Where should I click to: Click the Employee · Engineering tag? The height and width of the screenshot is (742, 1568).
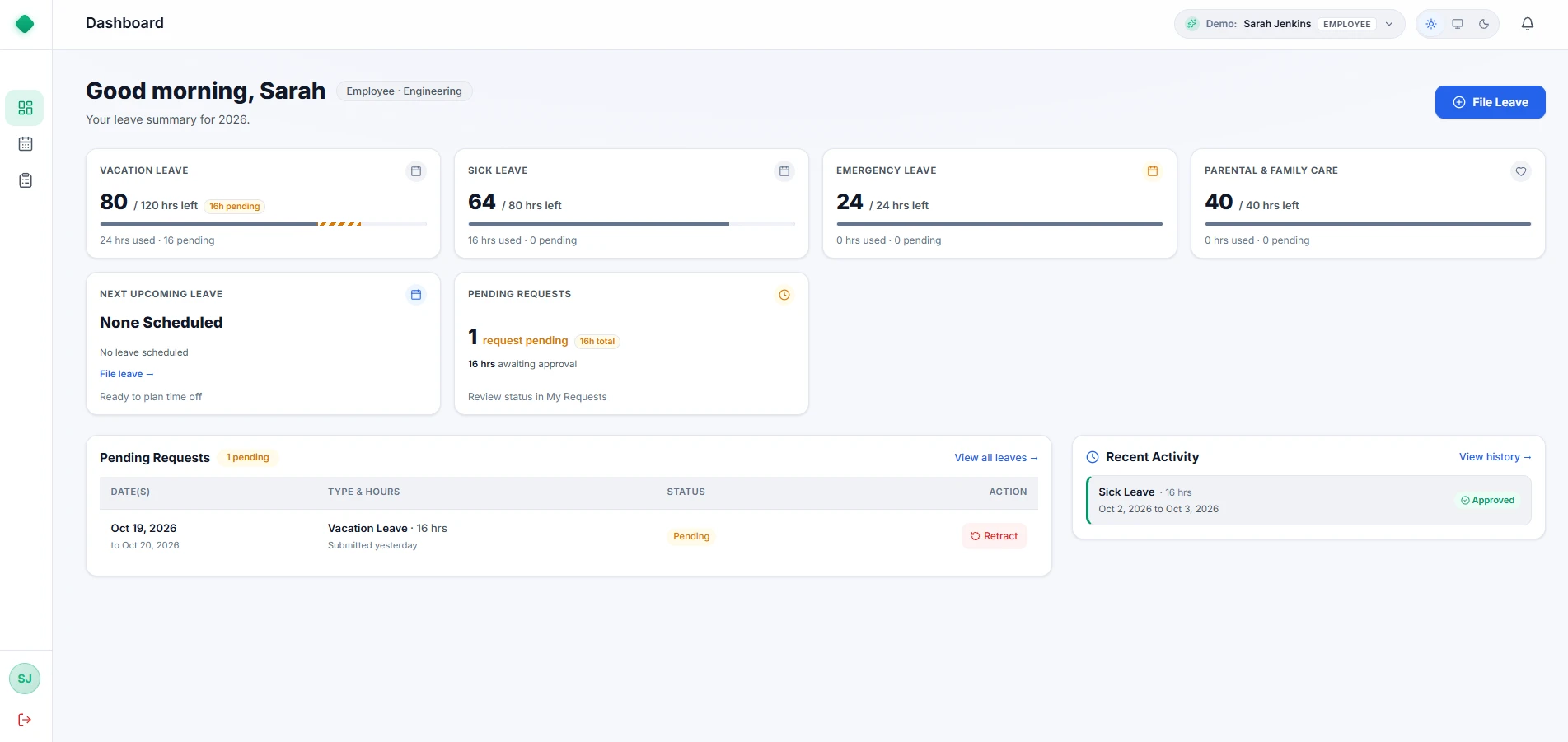(404, 91)
